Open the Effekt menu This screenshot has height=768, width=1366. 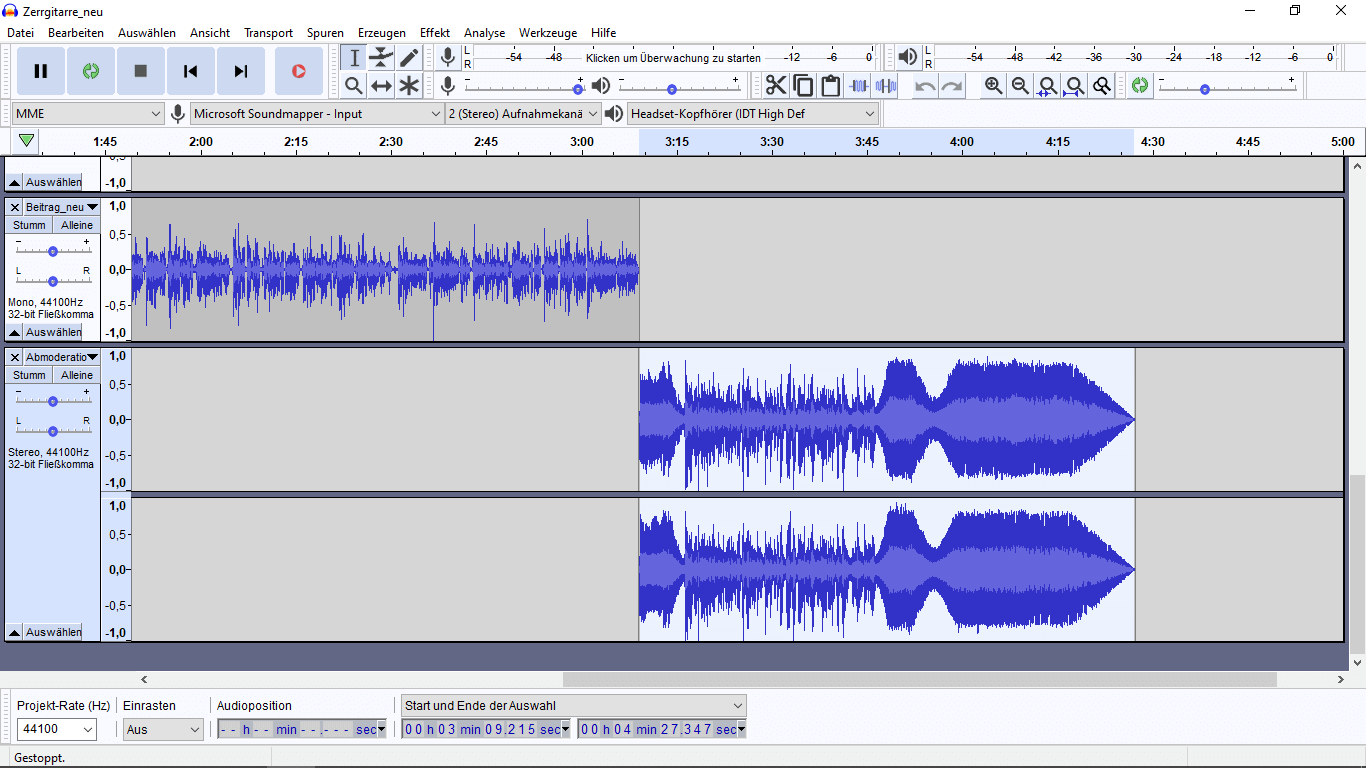coord(435,33)
